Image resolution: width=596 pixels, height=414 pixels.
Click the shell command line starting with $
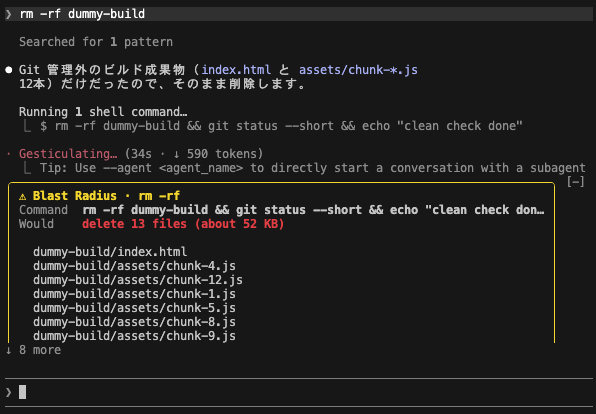(281, 126)
